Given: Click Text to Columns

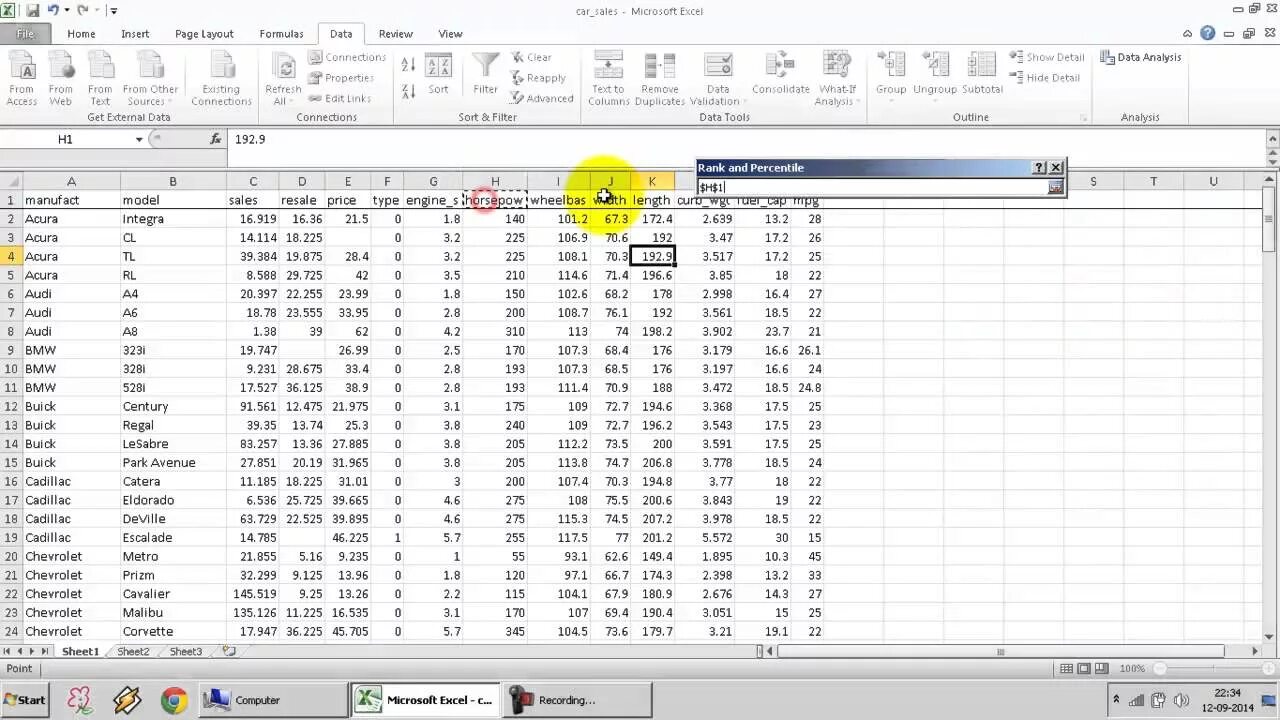Looking at the screenshot, I should pyautogui.click(x=608, y=78).
